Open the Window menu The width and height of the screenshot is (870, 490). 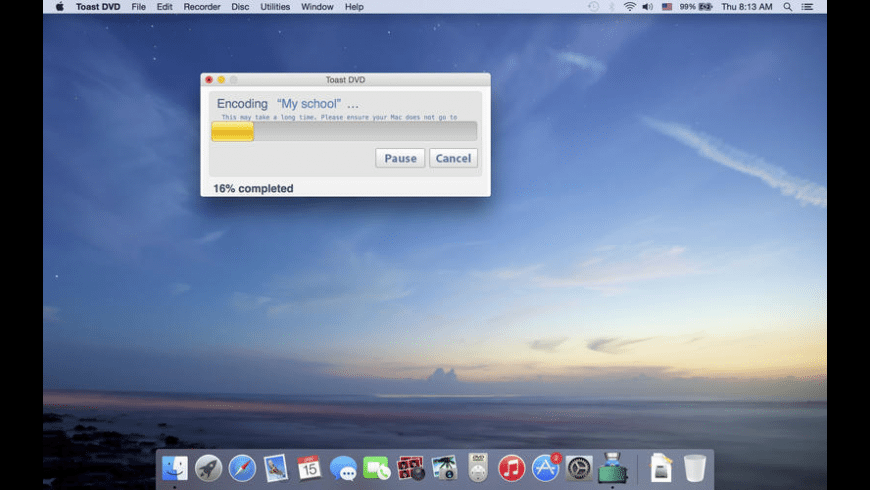click(317, 7)
